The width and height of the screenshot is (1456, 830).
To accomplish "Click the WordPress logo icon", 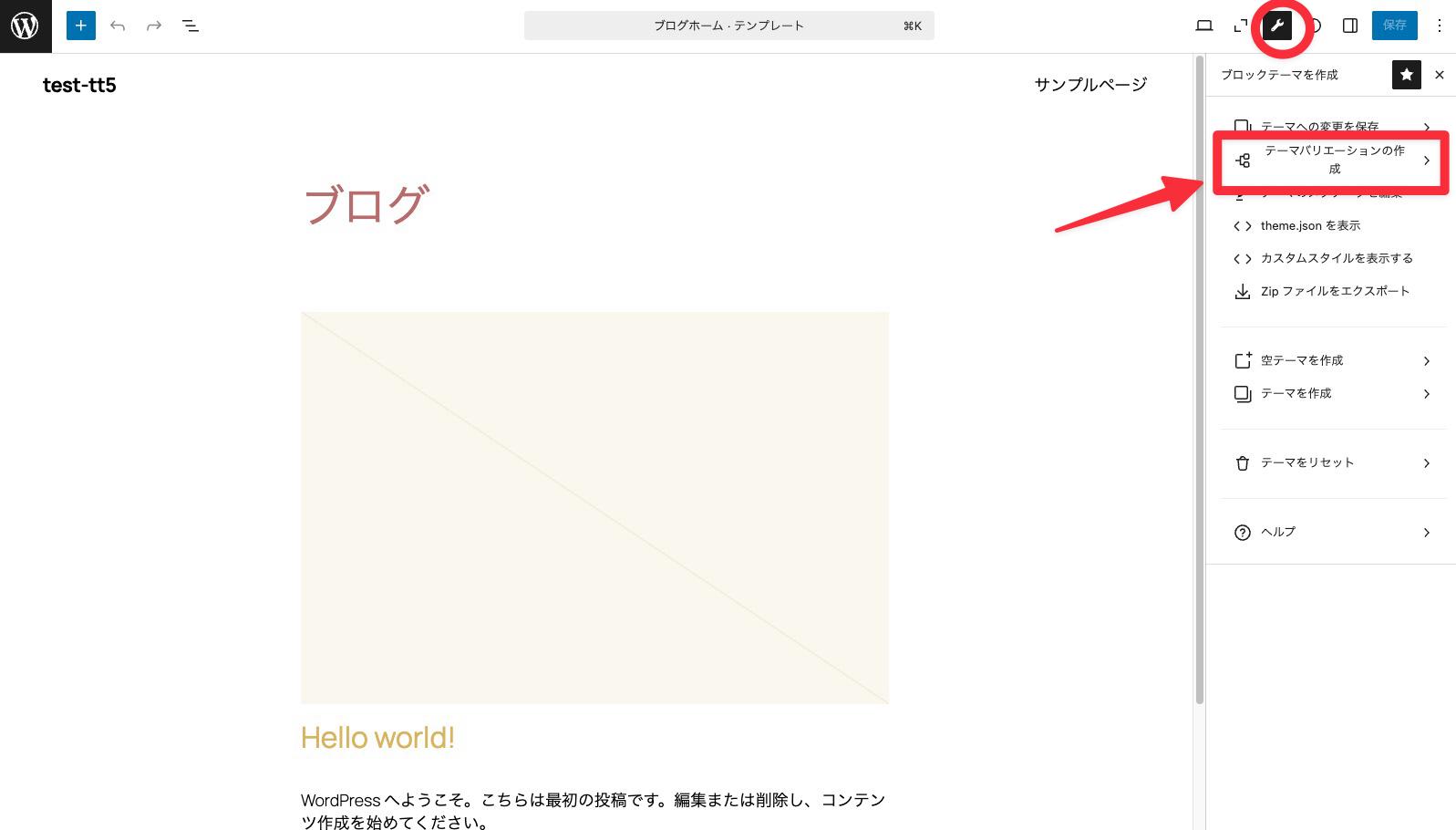I will click(26, 26).
